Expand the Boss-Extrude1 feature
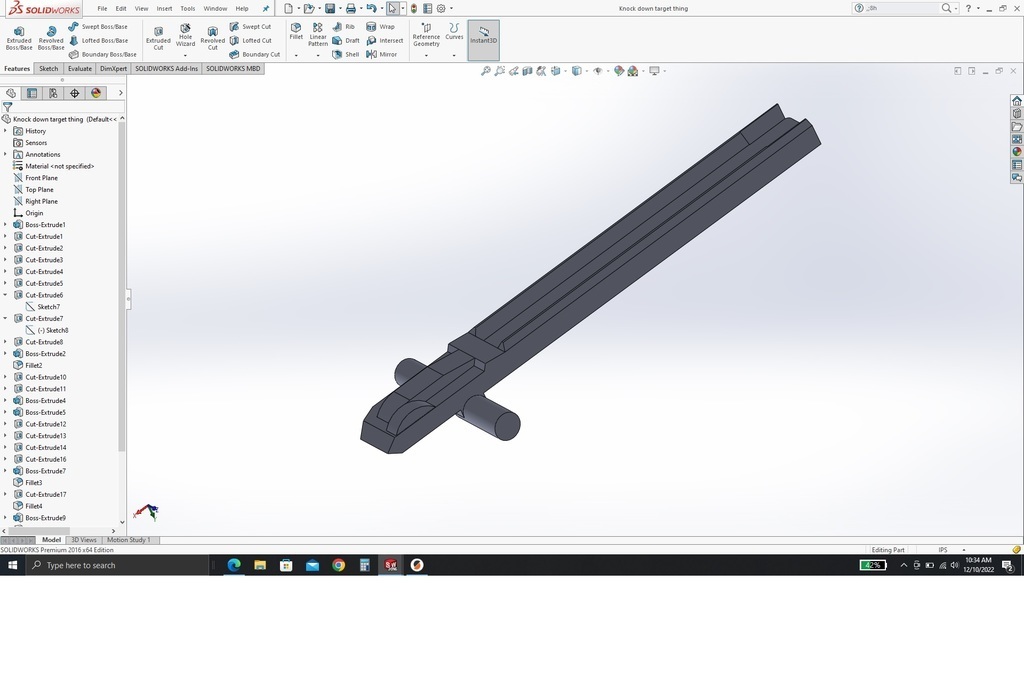This screenshot has width=1024, height=678. 6,225
